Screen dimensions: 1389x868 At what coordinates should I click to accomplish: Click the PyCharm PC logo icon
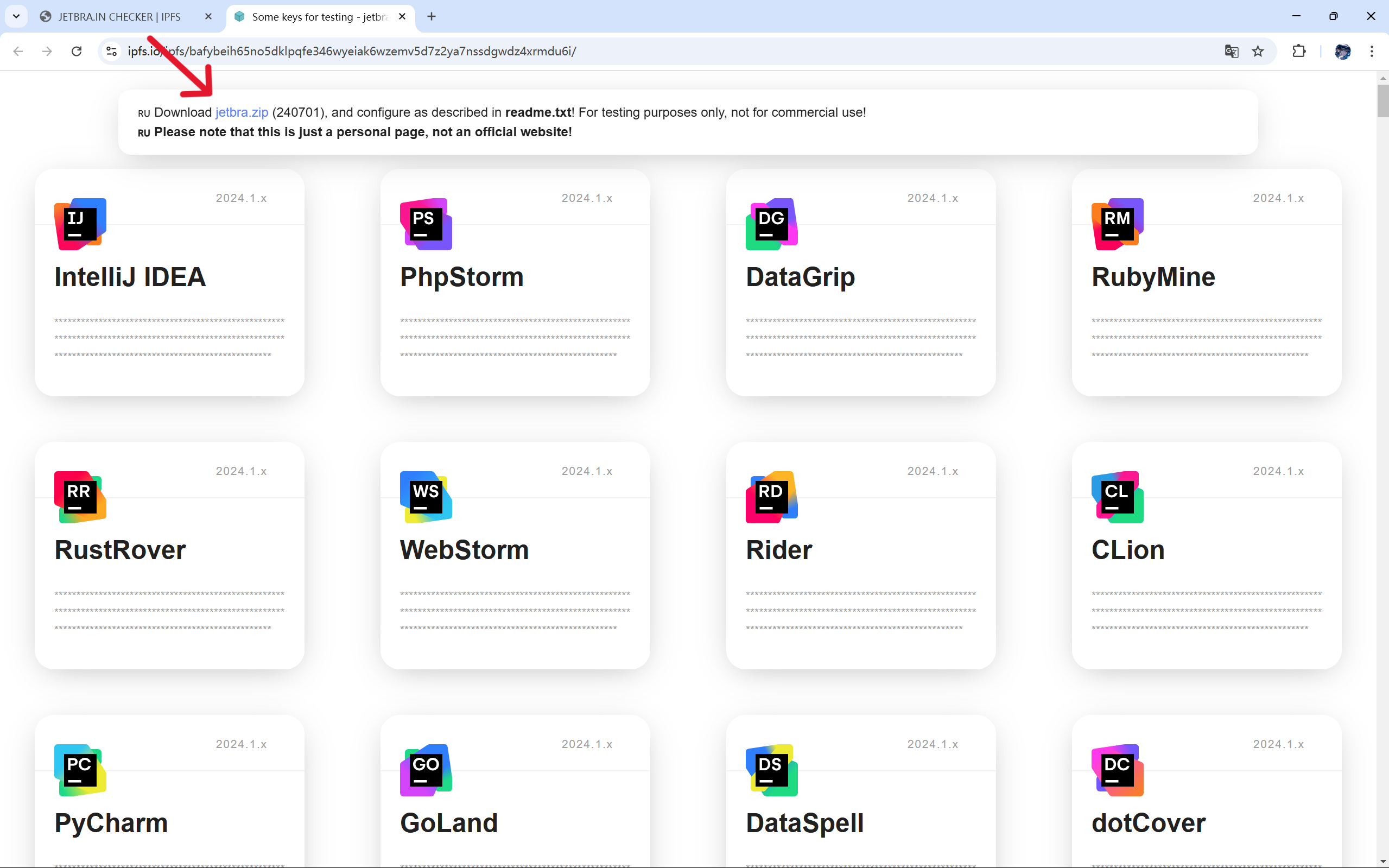80,770
